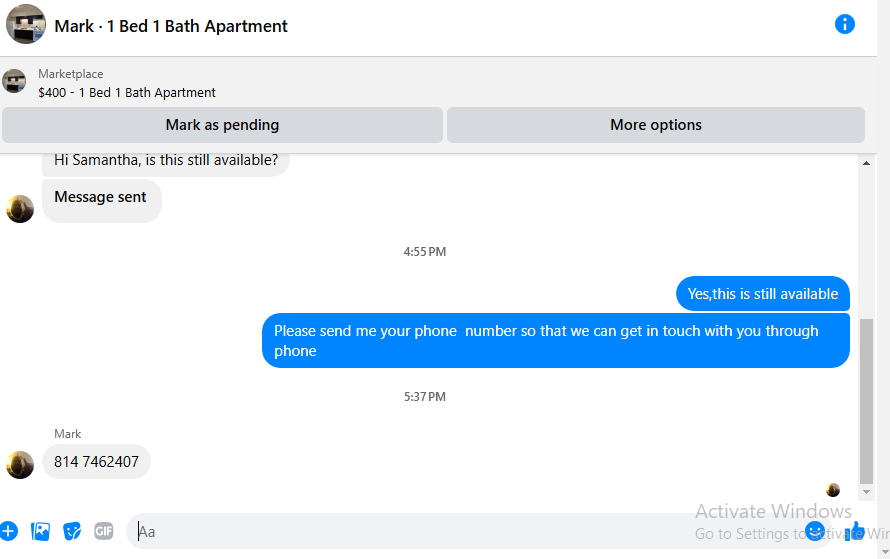This screenshot has height=559, width=890.
Task: Click the $400 - 1 Bed 1 Bath Apartment link
Action: [127, 93]
